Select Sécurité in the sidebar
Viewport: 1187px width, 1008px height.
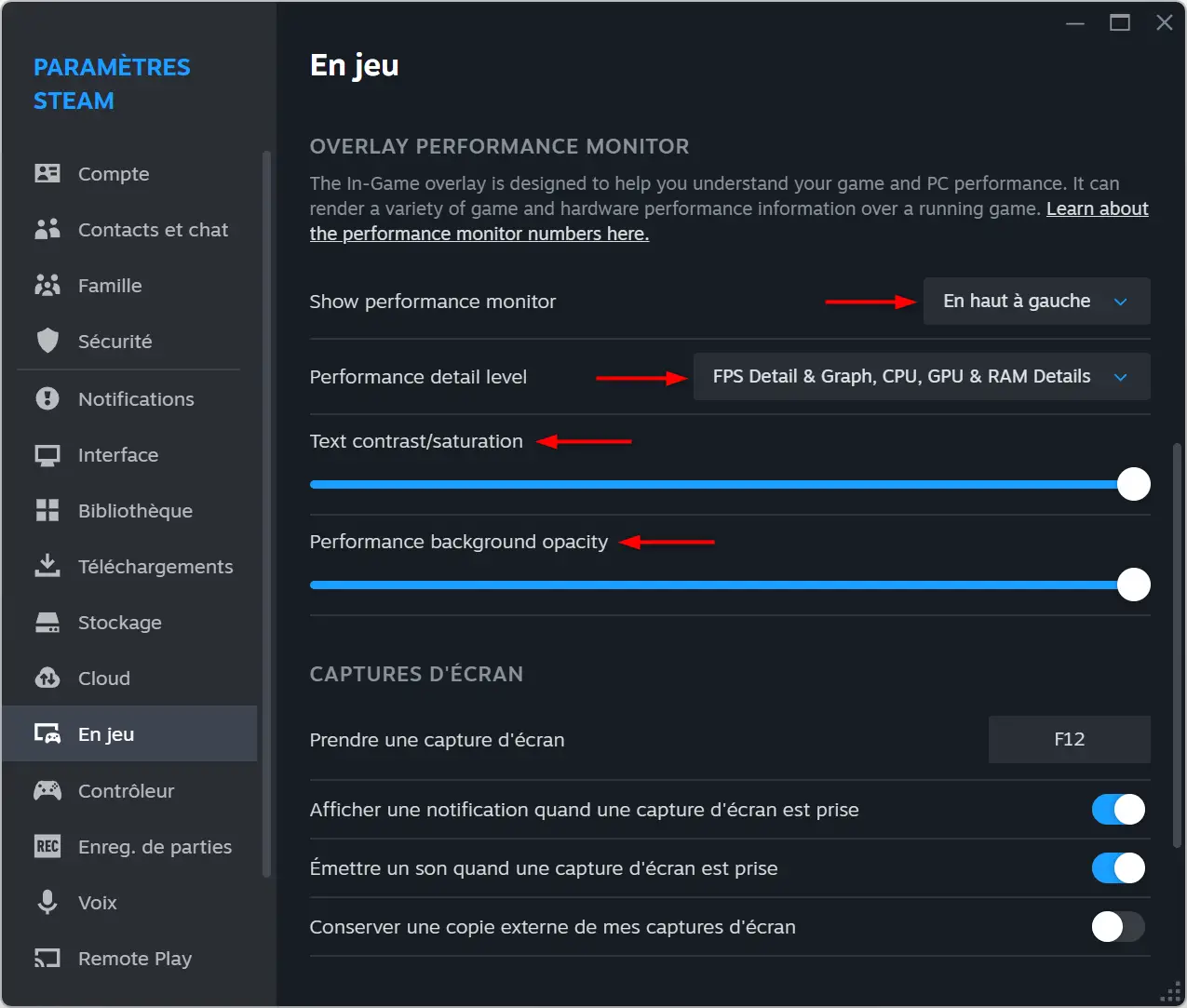click(x=129, y=342)
